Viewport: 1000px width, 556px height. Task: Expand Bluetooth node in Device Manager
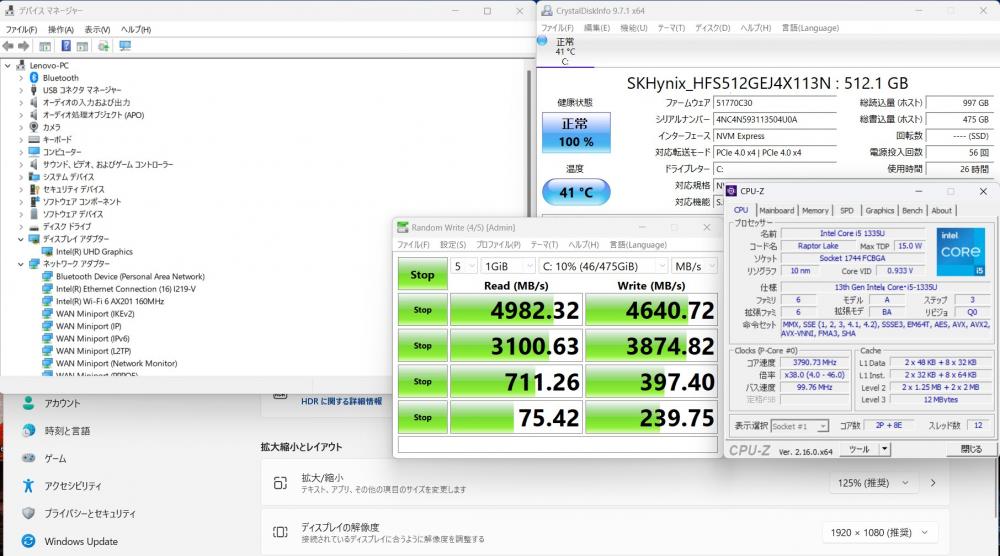coord(20,78)
